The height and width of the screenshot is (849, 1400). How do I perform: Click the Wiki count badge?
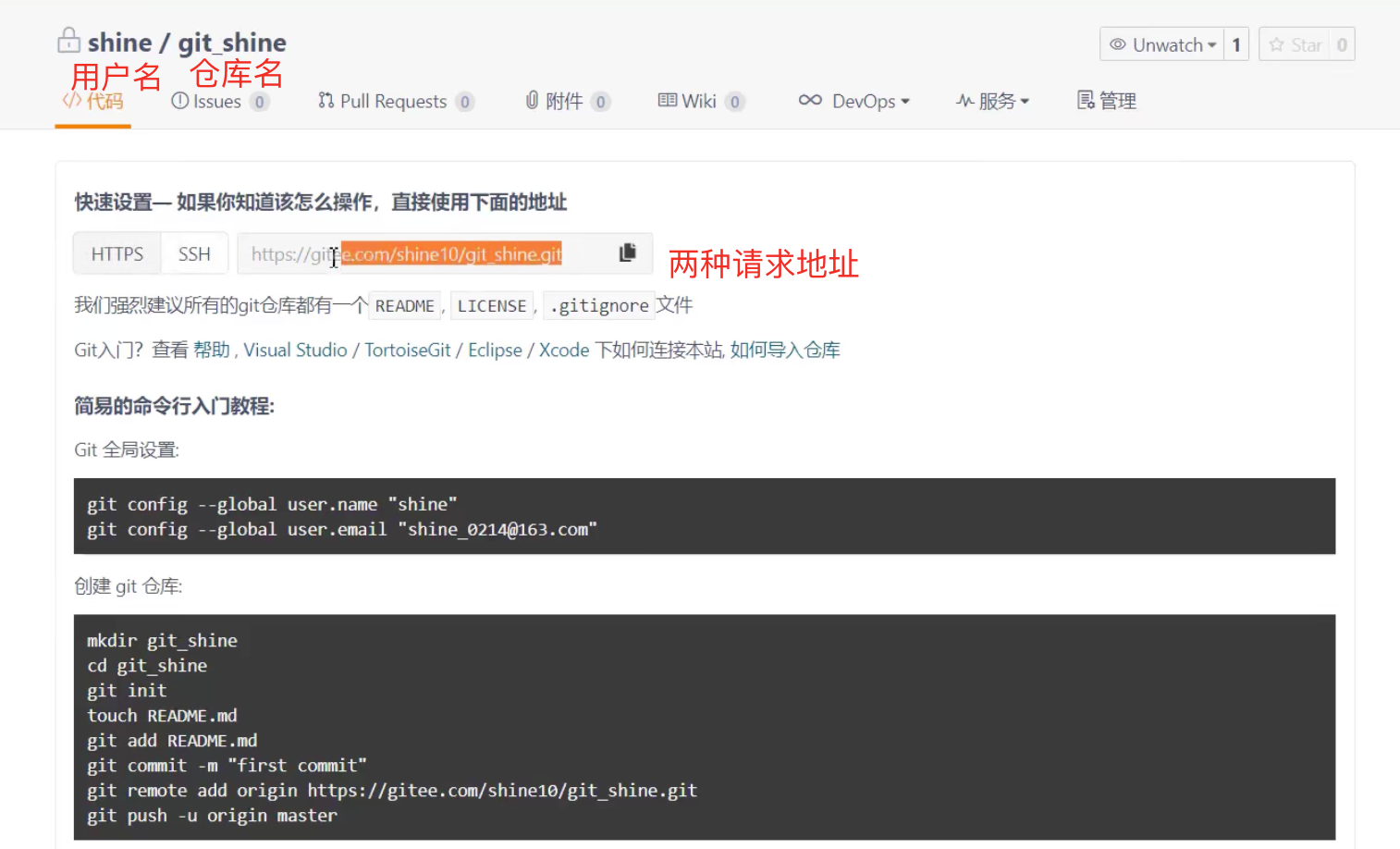[735, 102]
